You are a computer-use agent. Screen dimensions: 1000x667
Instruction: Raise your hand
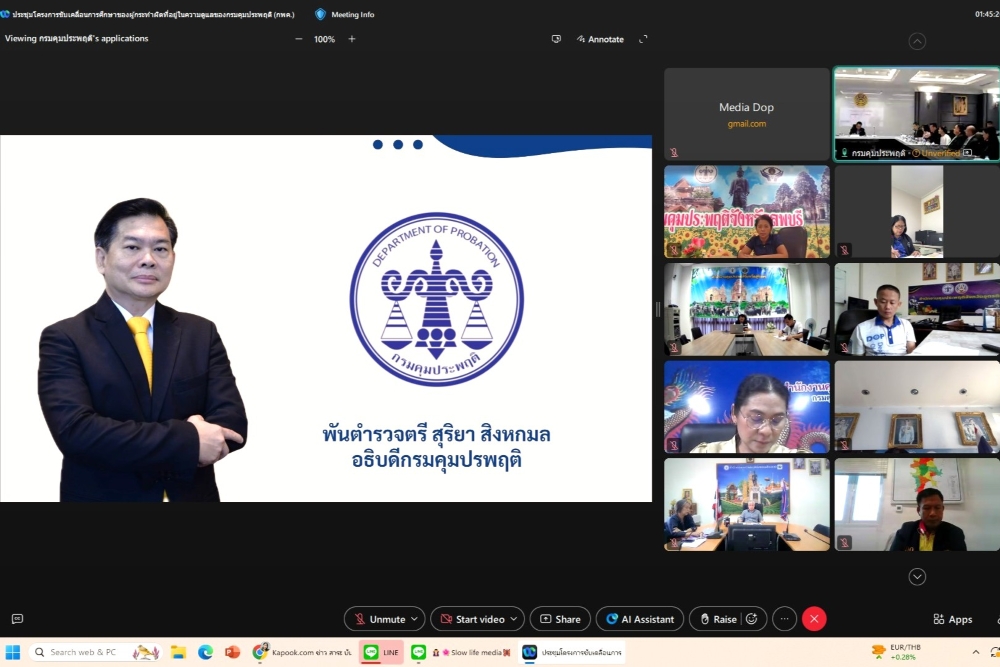tap(718, 619)
